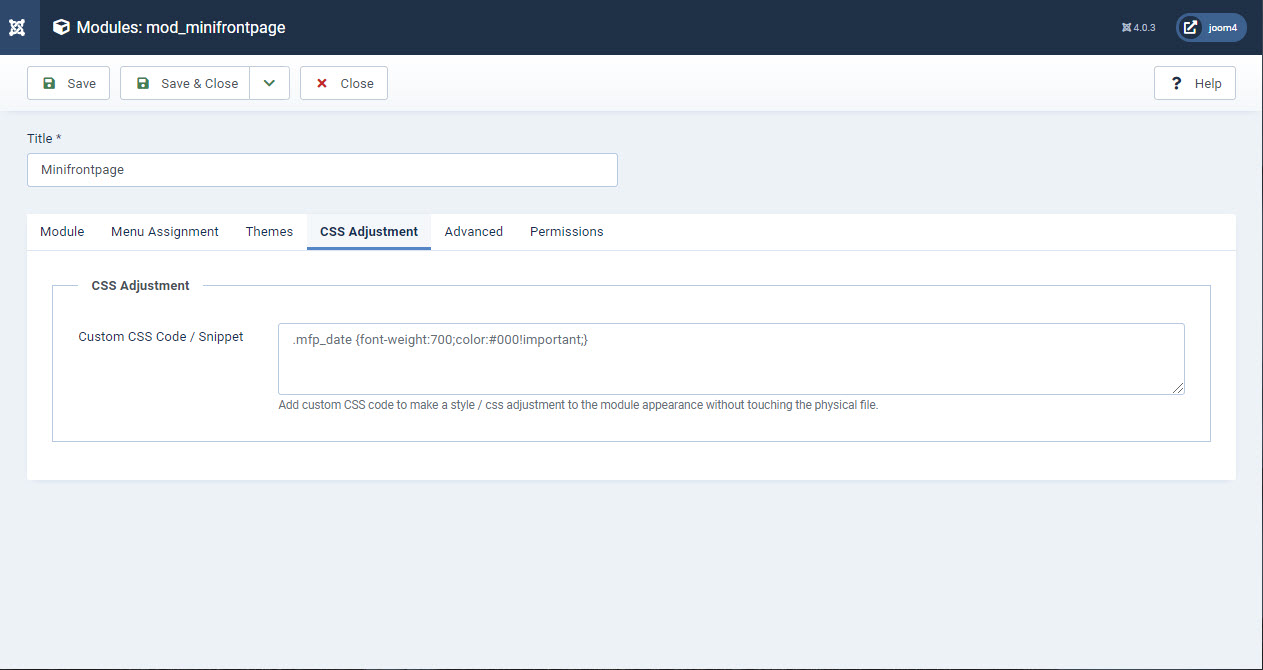
Task: Switch to the Advanced tab
Action: pos(474,231)
